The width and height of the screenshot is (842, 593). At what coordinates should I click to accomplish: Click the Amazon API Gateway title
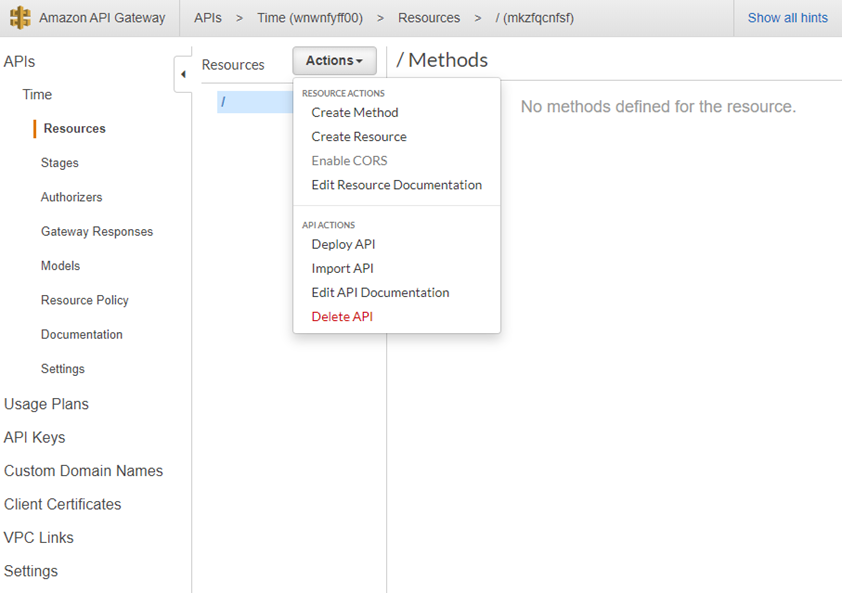tap(102, 18)
